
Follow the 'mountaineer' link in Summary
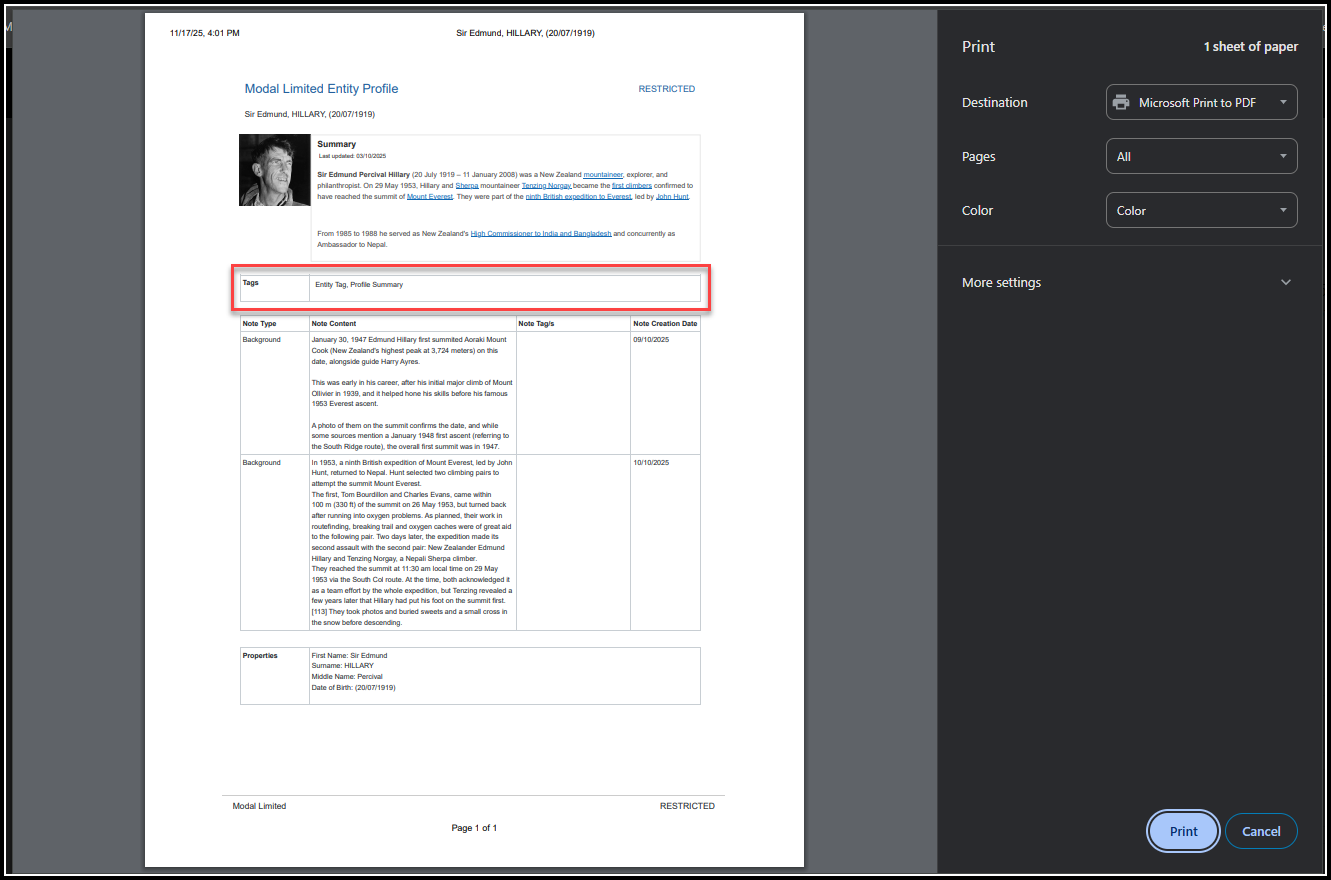click(603, 175)
